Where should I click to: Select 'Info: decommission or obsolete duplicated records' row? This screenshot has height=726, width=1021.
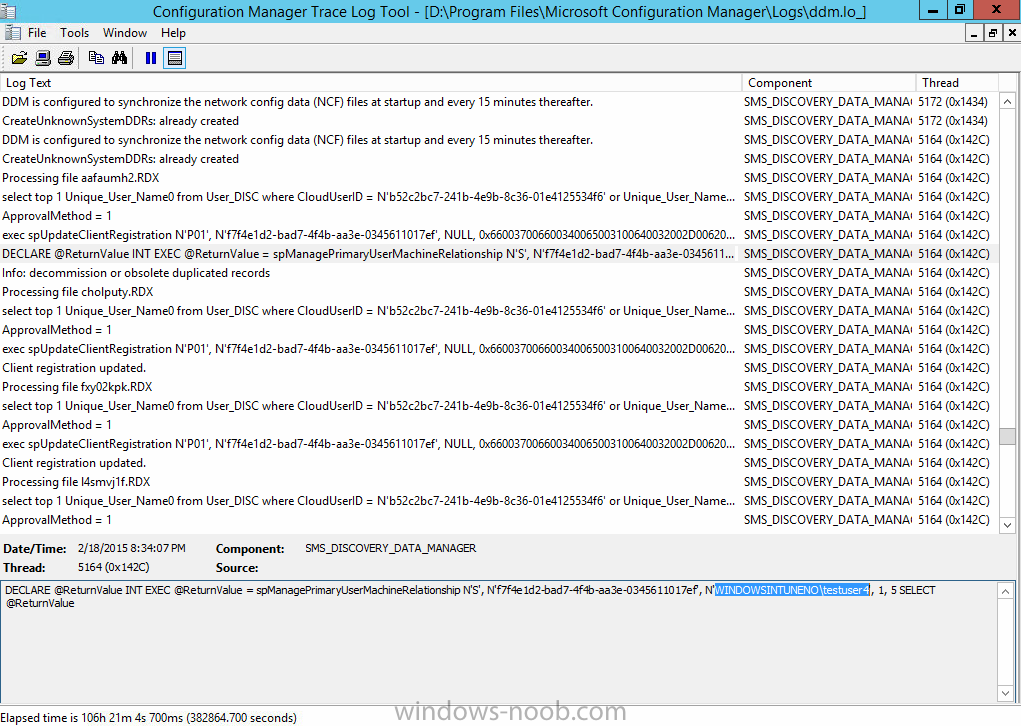[x=499, y=273]
